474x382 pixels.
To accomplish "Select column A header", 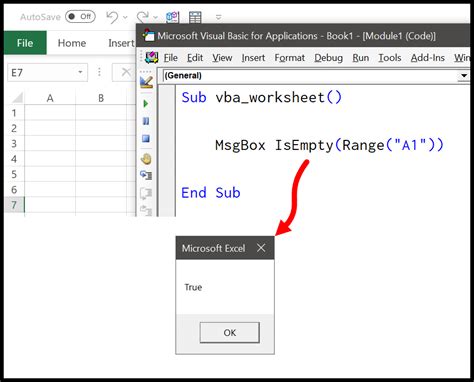I will pyautogui.click(x=50, y=98).
